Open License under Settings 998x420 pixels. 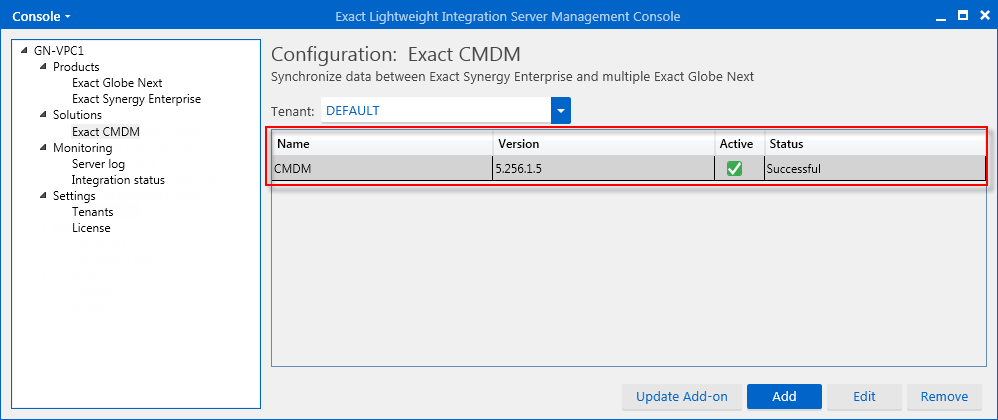coord(91,228)
